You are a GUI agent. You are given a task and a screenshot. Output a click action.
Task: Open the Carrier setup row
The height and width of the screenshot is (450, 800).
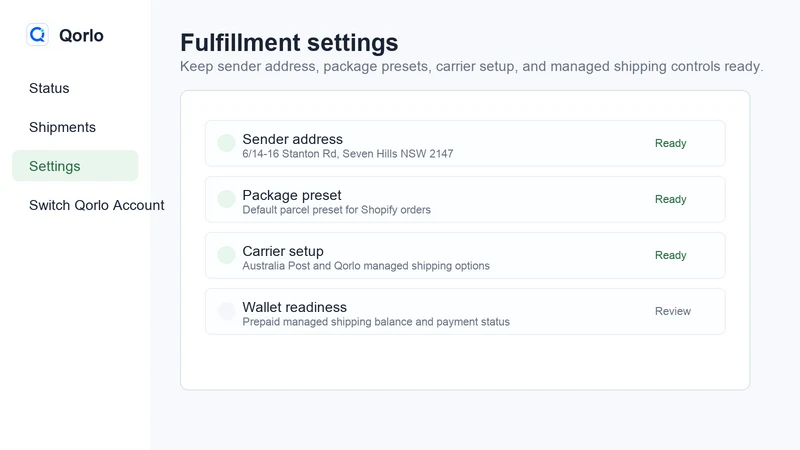[x=465, y=256]
